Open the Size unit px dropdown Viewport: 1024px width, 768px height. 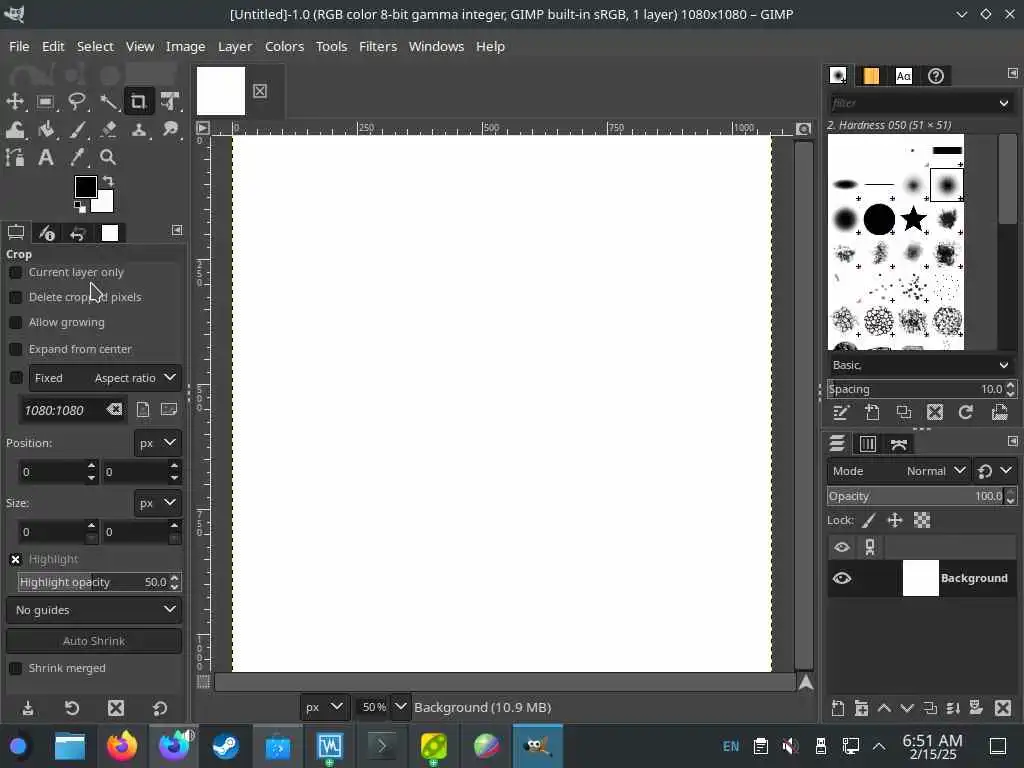pos(157,503)
